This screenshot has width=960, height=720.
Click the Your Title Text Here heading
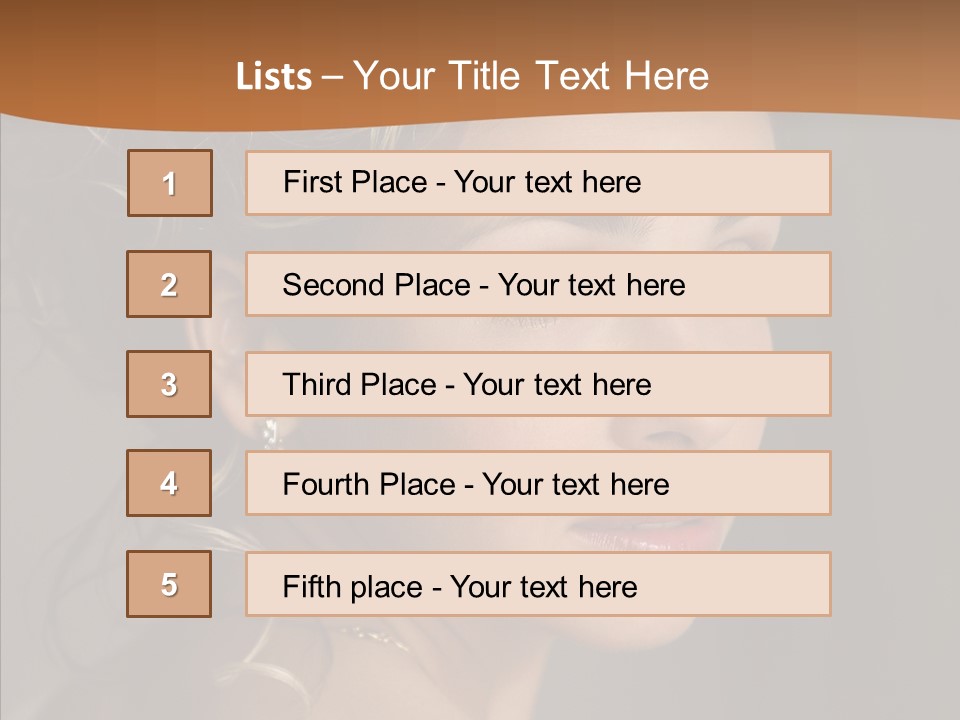(531, 76)
